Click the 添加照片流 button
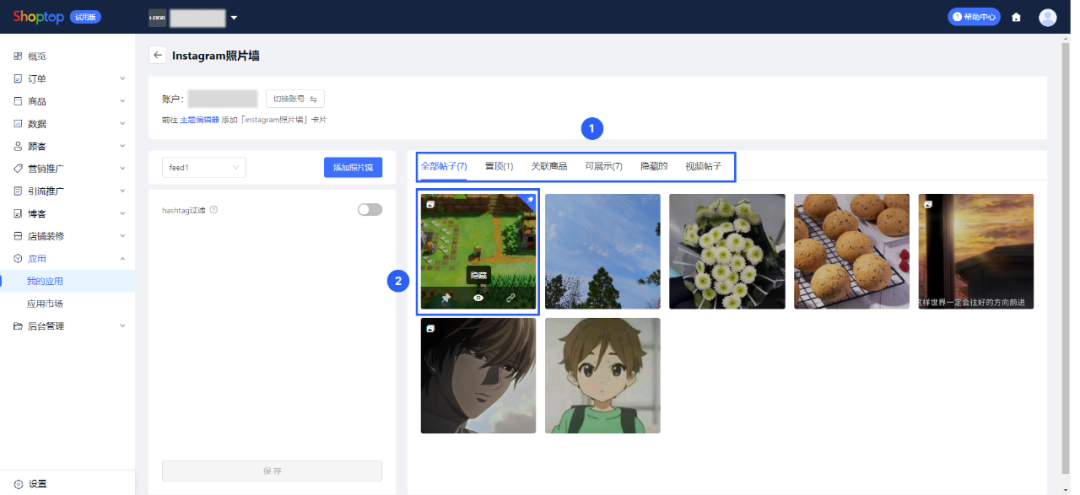 353,167
